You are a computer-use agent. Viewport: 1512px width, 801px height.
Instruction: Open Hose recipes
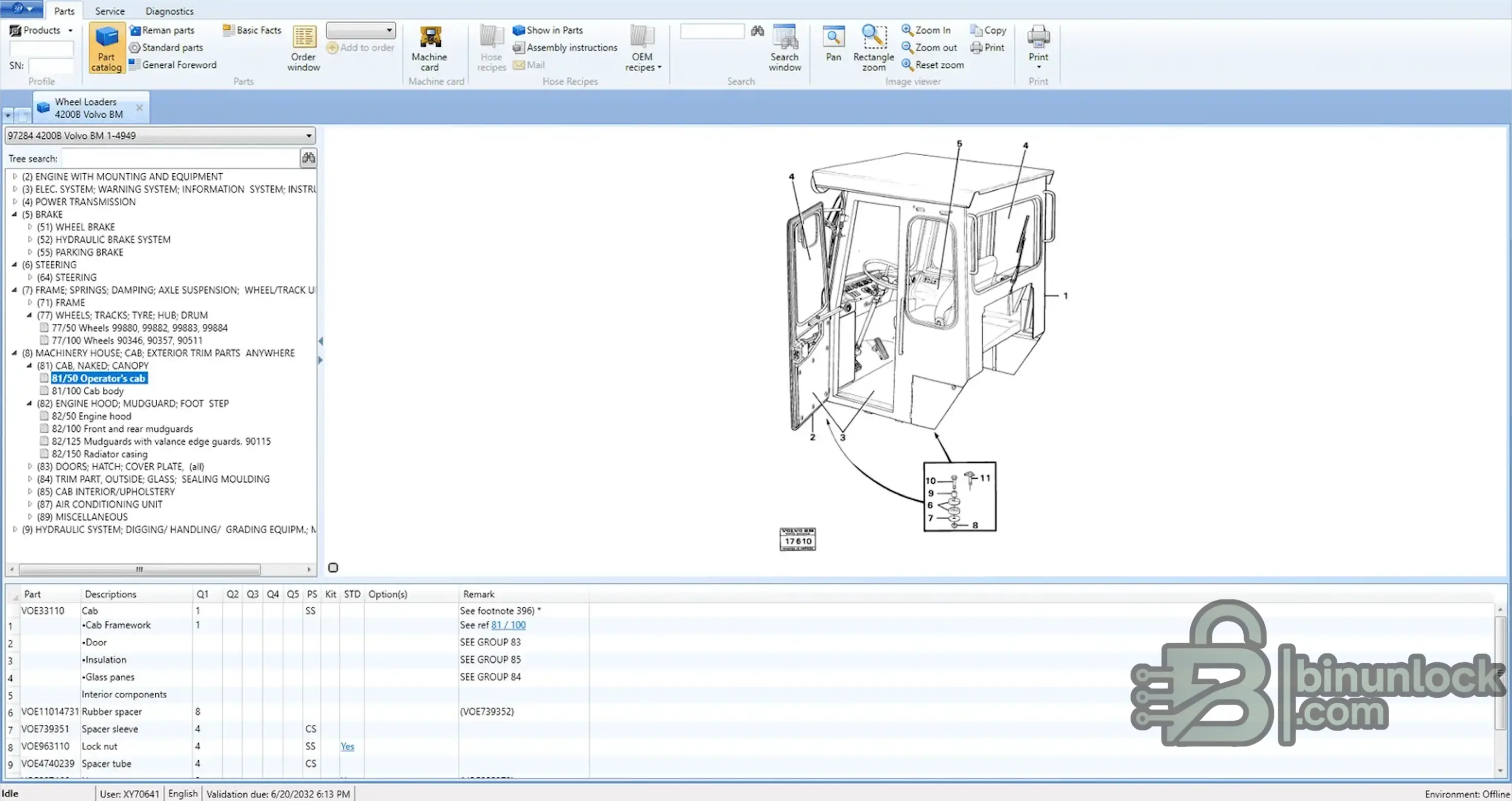(491, 48)
